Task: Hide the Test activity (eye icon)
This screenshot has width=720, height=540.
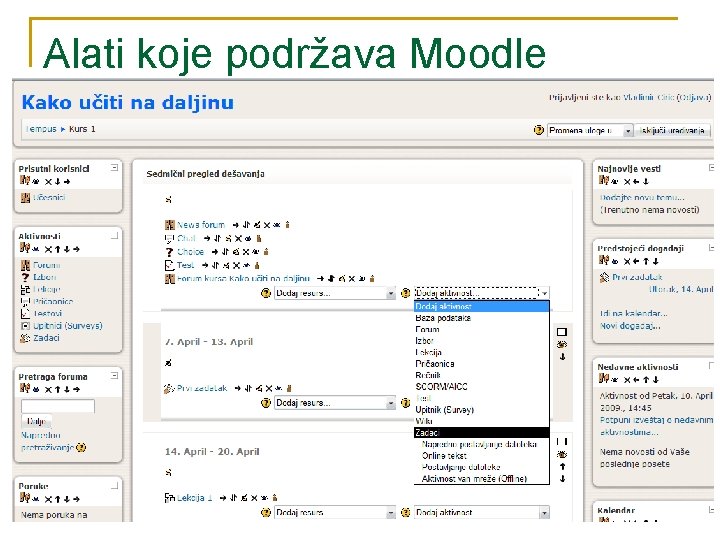Action: pyautogui.click(x=247, y=265)
